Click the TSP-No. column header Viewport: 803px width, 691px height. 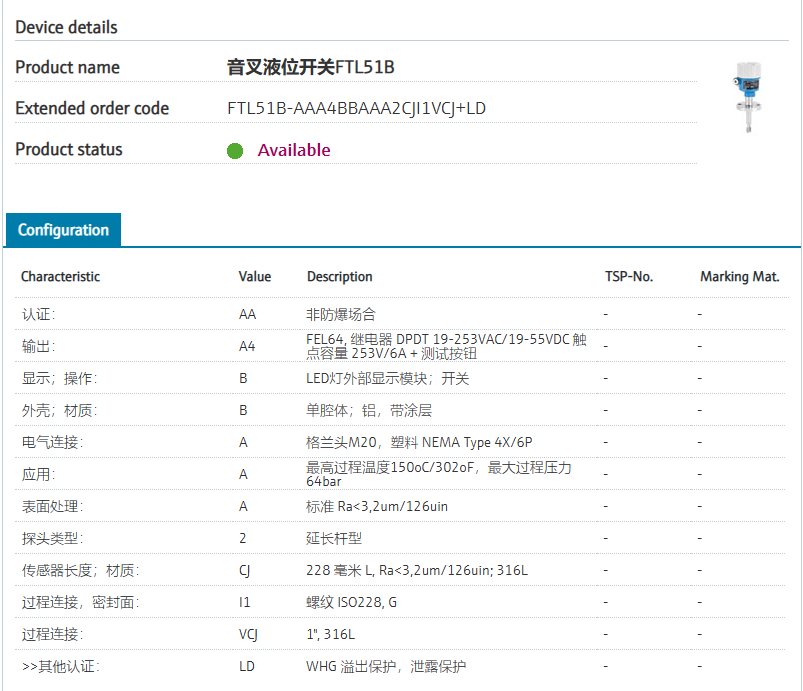629,277
